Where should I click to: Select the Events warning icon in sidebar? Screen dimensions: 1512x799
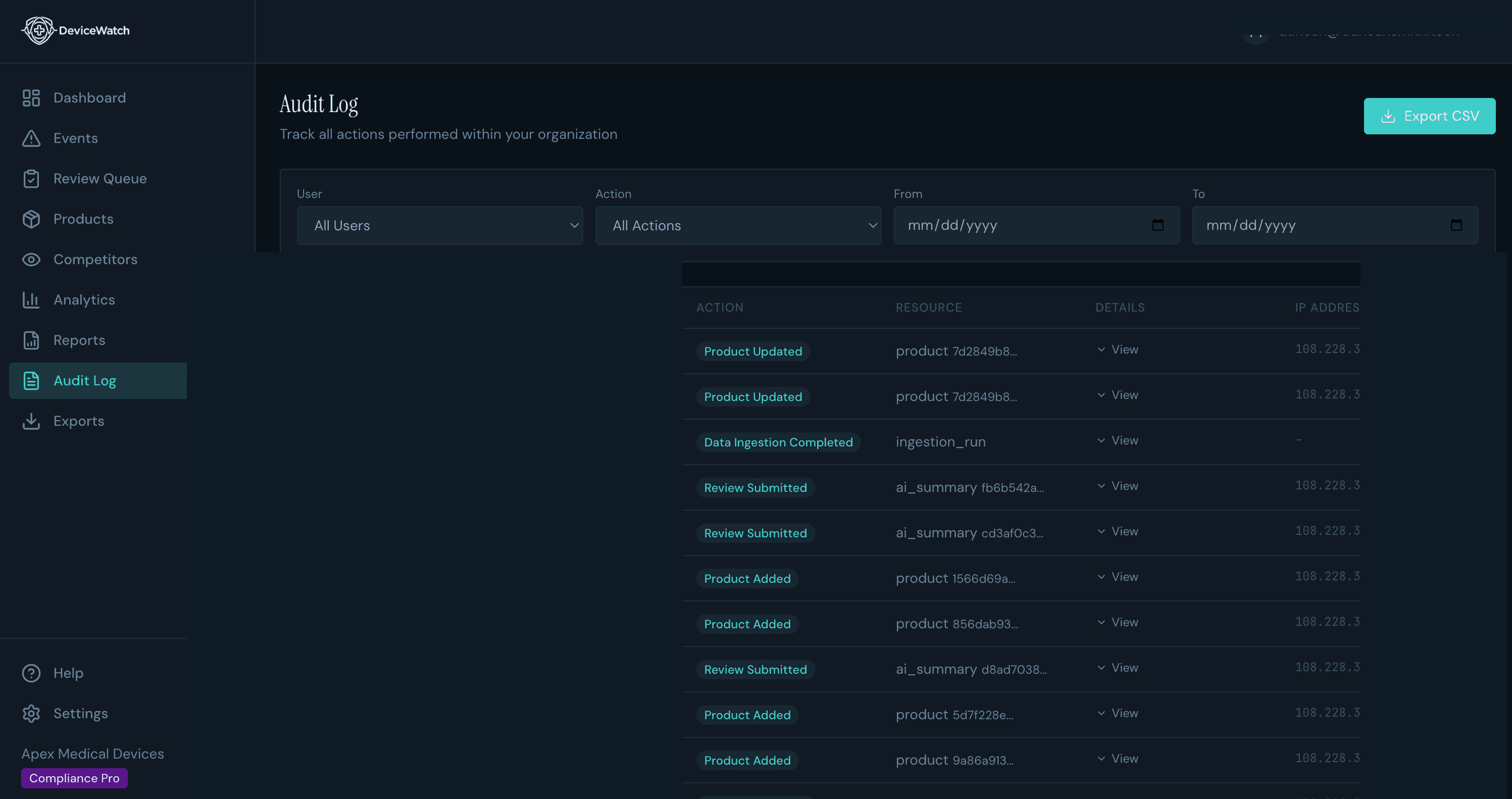click(31, 138)
